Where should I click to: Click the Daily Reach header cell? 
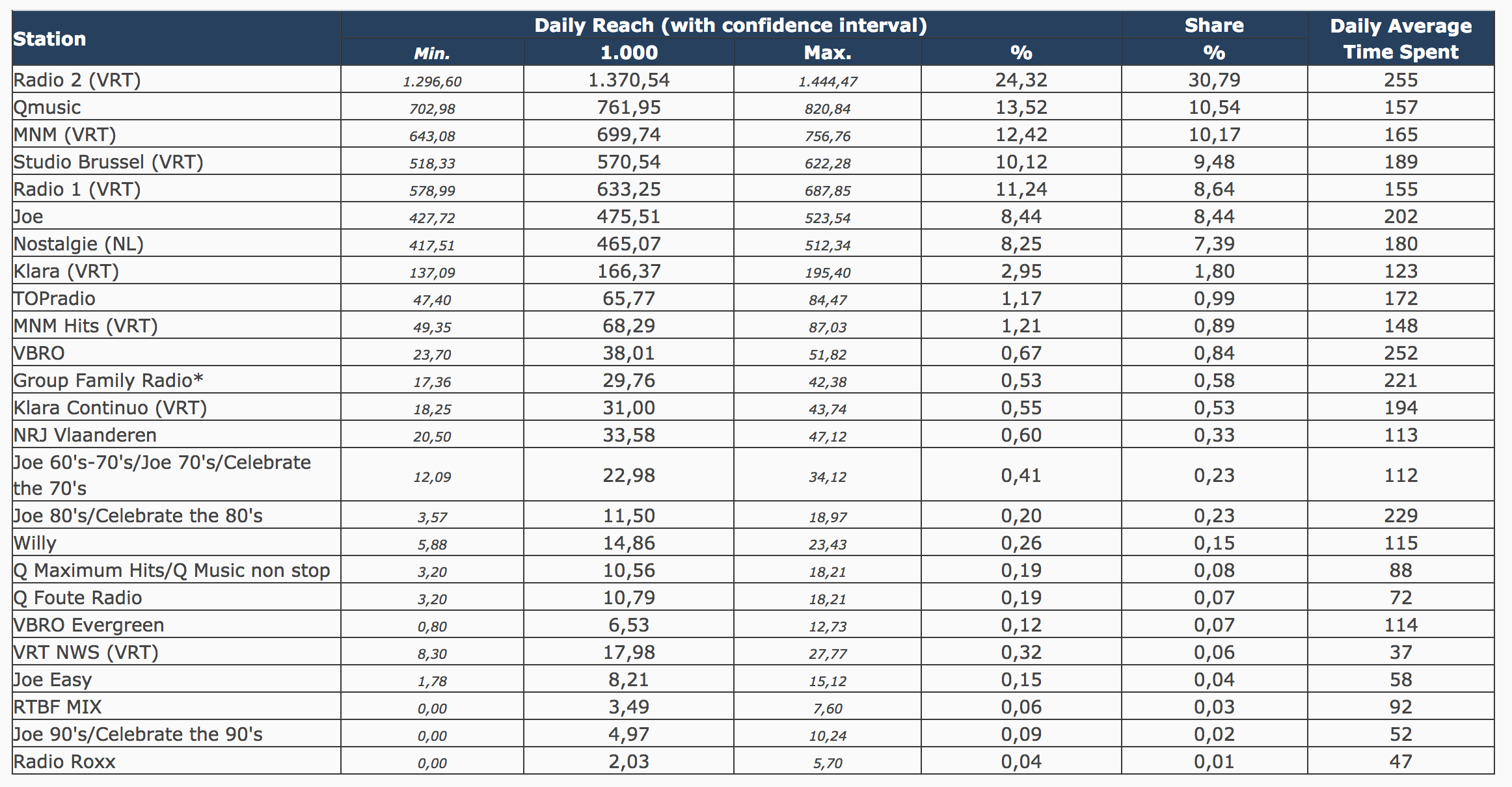click(730, 25)
